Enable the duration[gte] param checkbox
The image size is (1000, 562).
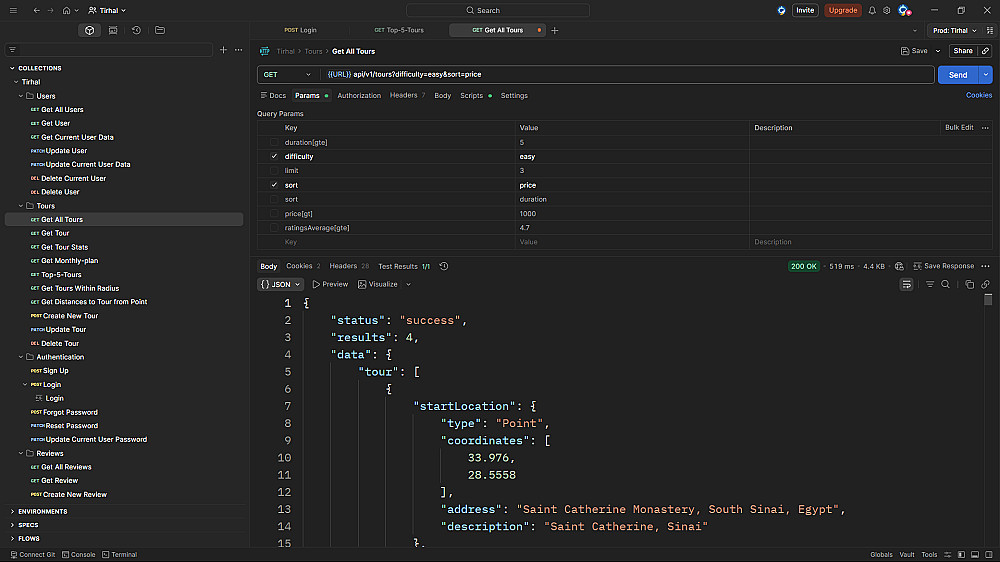click(274, 142)
